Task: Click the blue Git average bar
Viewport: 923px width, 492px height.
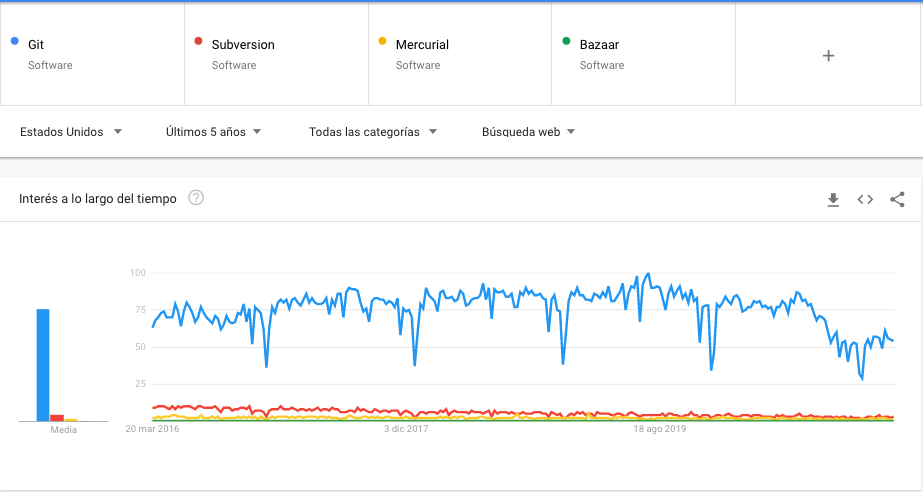Action: 43,365
